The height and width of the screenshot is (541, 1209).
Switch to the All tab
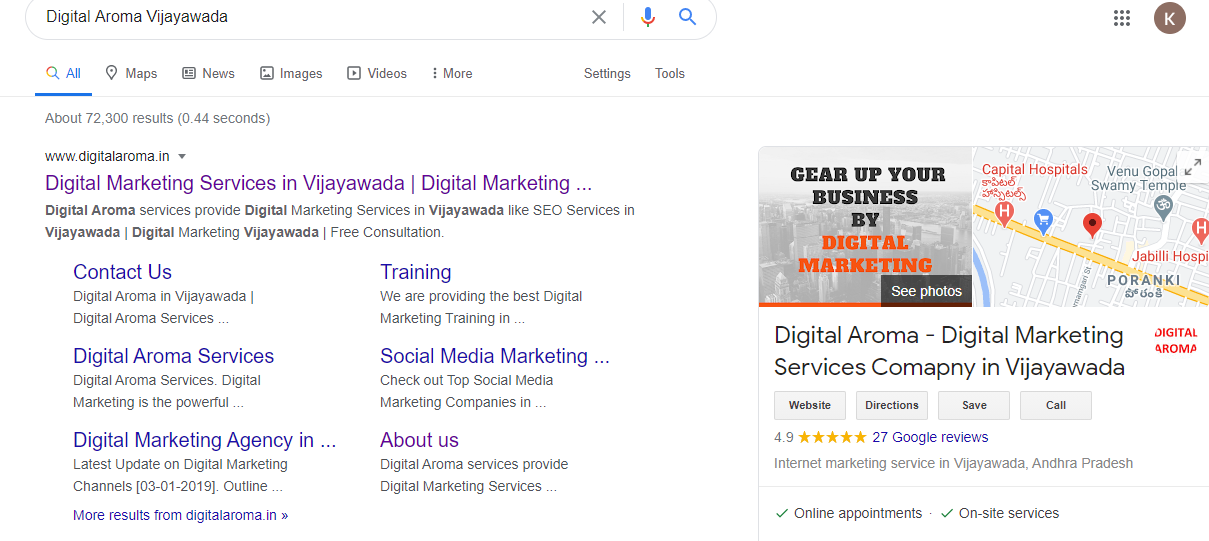pyautogui.click(x=63, y=73)
